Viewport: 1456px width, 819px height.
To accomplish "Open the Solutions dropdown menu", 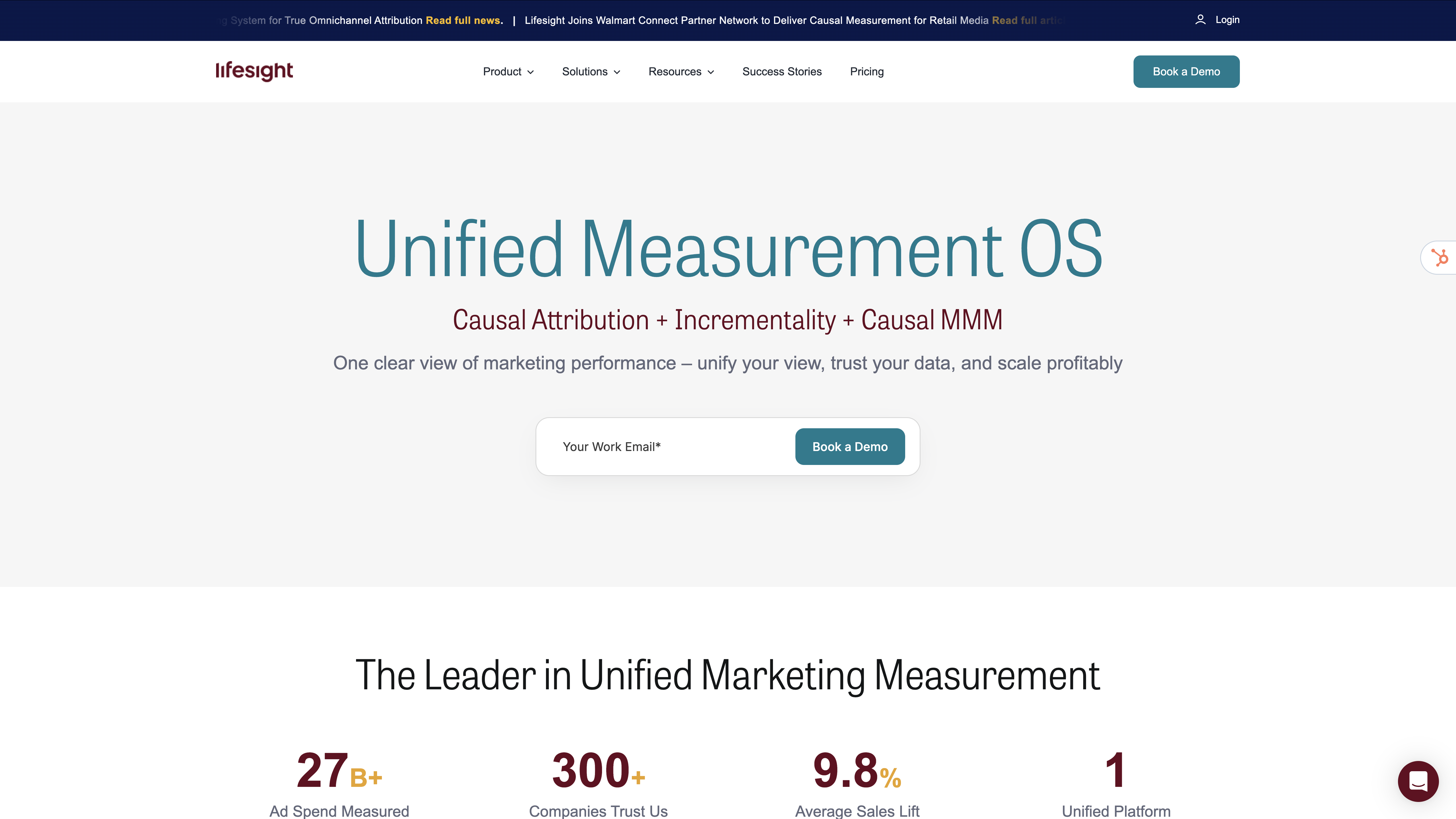I will [585, 72].
